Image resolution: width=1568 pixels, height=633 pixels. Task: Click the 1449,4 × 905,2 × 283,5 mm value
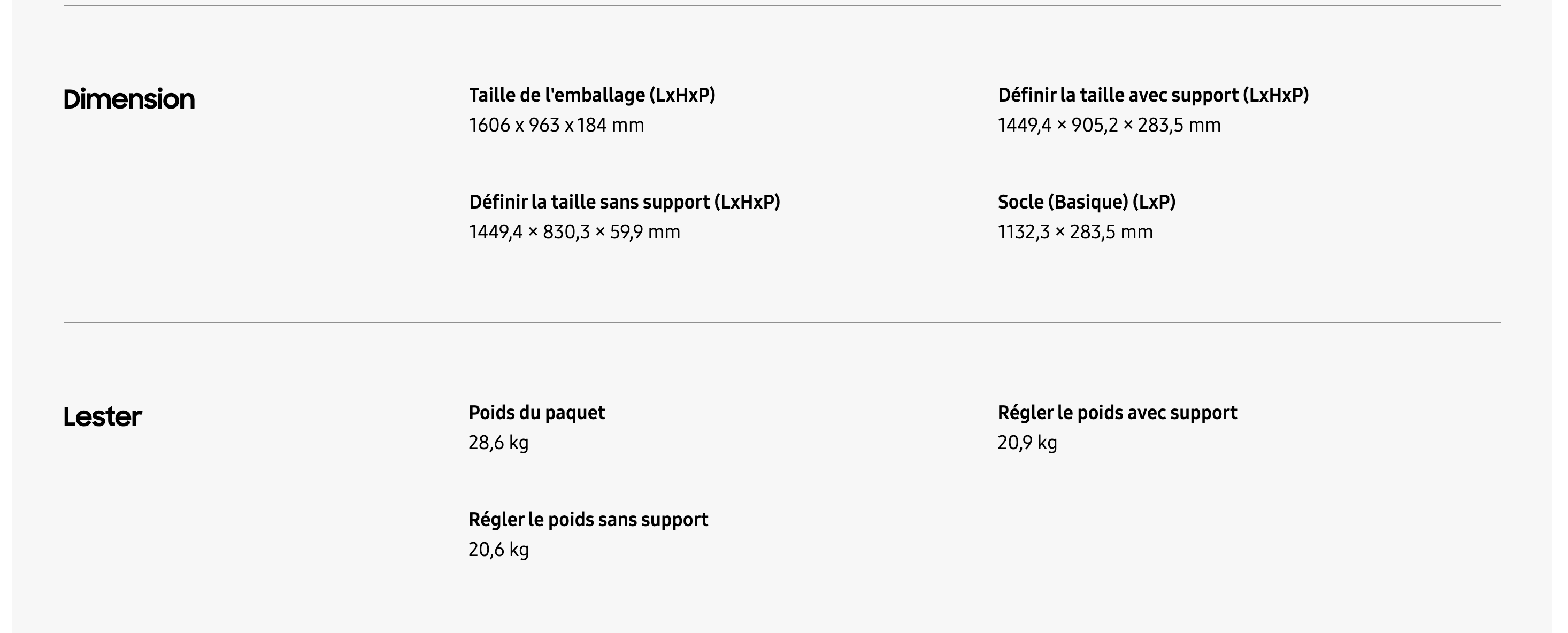[1109, 126]
